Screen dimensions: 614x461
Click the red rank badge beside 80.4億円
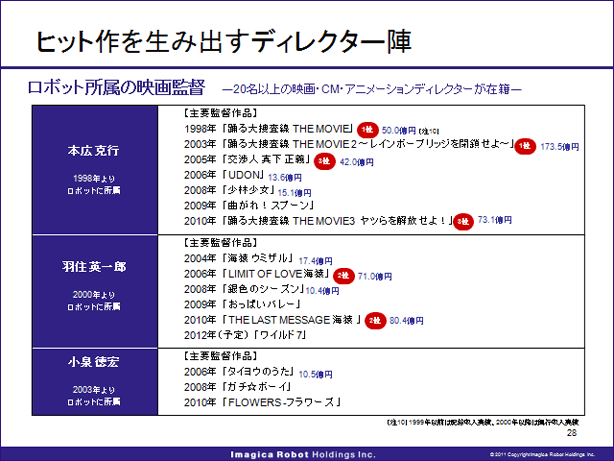click(x=375, y=321)
